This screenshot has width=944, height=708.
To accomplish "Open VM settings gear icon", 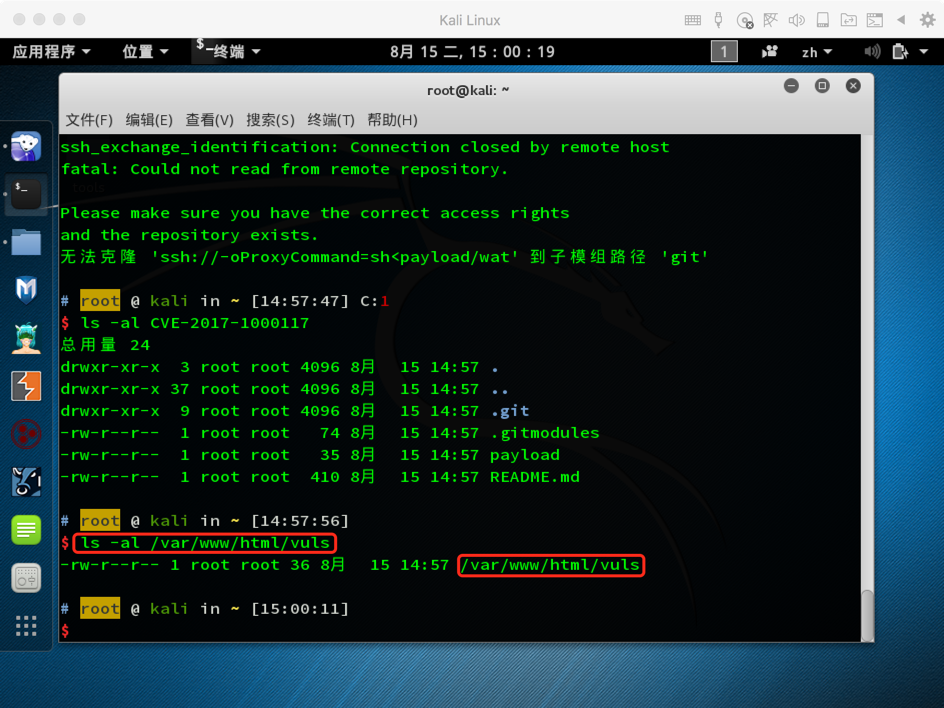I will pyautogui.click(x=928, y=20).
